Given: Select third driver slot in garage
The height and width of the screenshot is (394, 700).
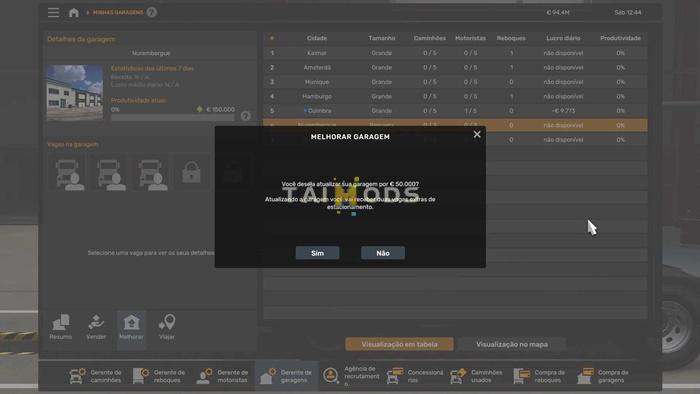Looking at the screenshot, I should click(151, 173).
